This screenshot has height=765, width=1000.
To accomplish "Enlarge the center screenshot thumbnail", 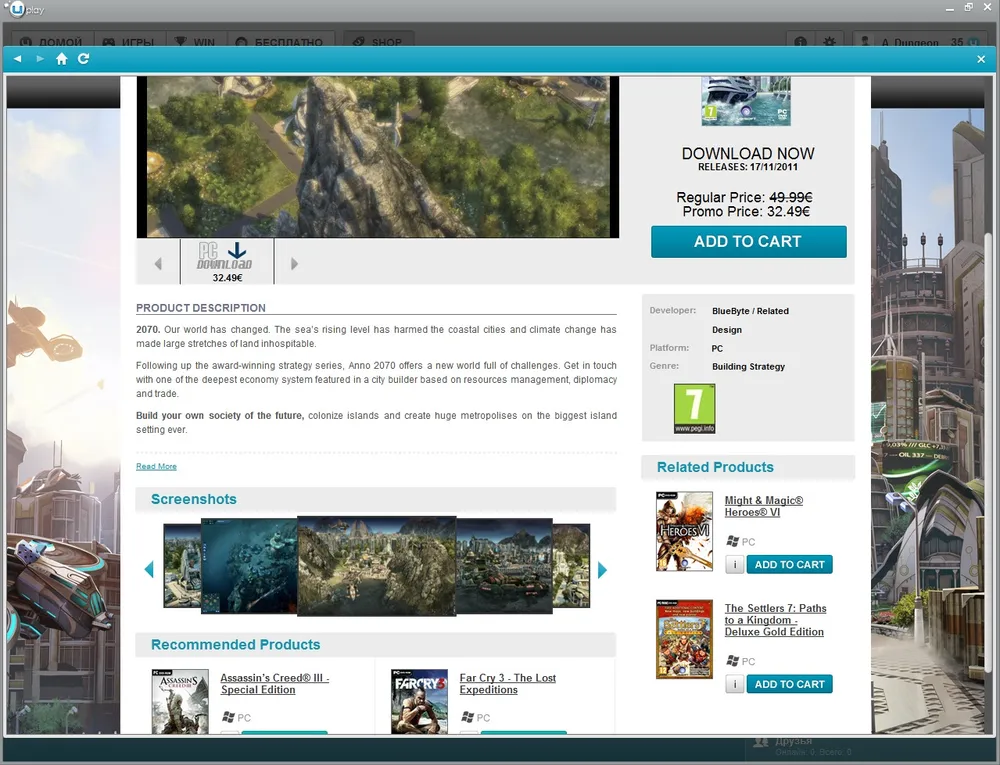I will pos(376,566).
